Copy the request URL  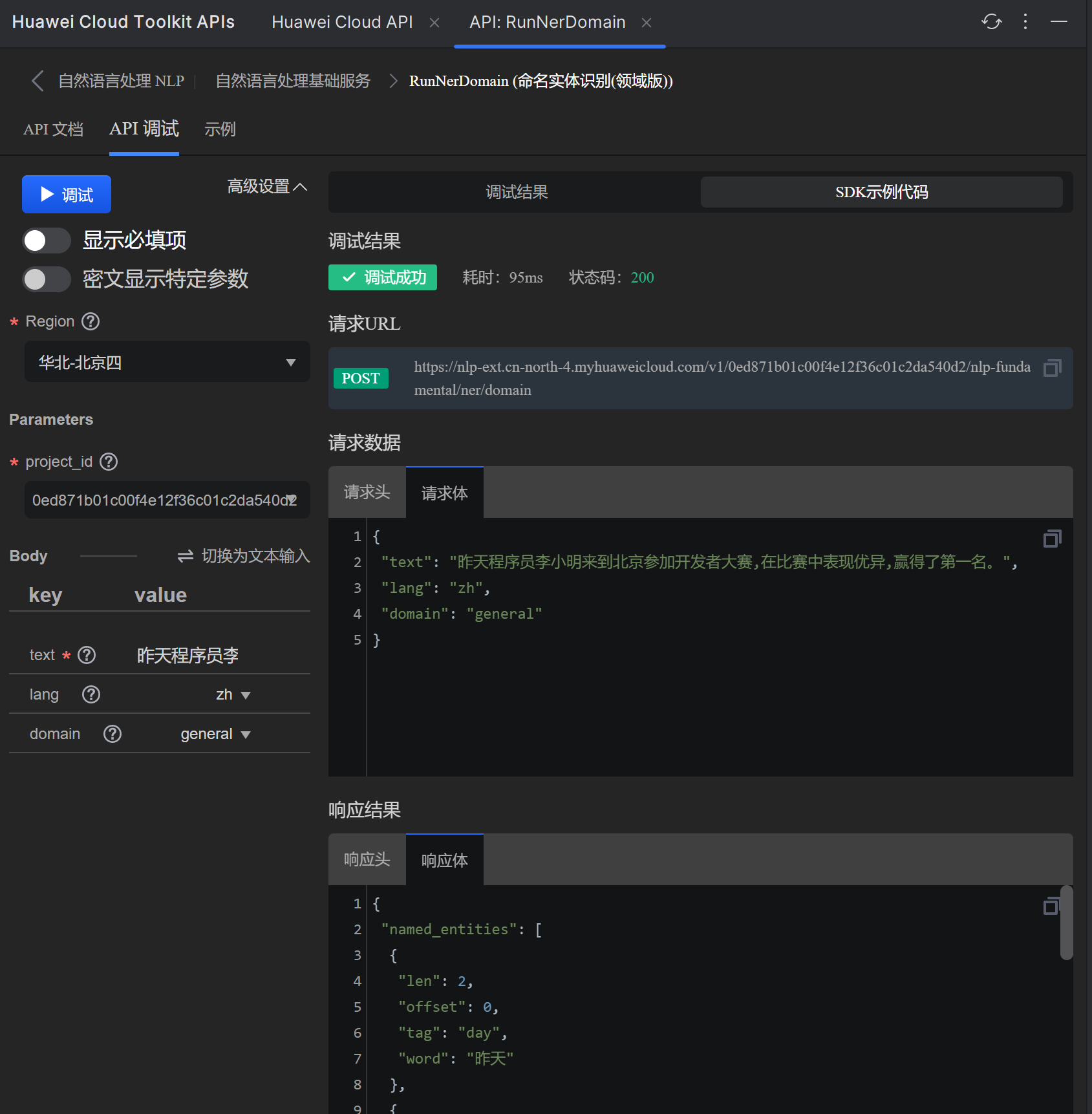(x=1053, y=368)
